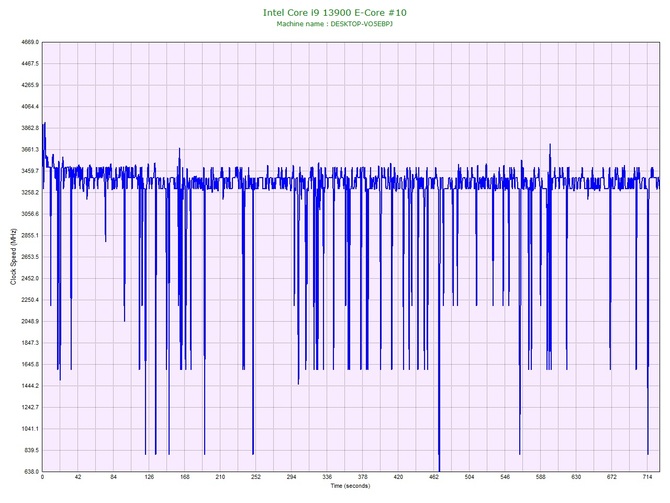Screen dimensions: 670x503
Task: Click the 1645.8 y-axis value
Action: [30, 365]
